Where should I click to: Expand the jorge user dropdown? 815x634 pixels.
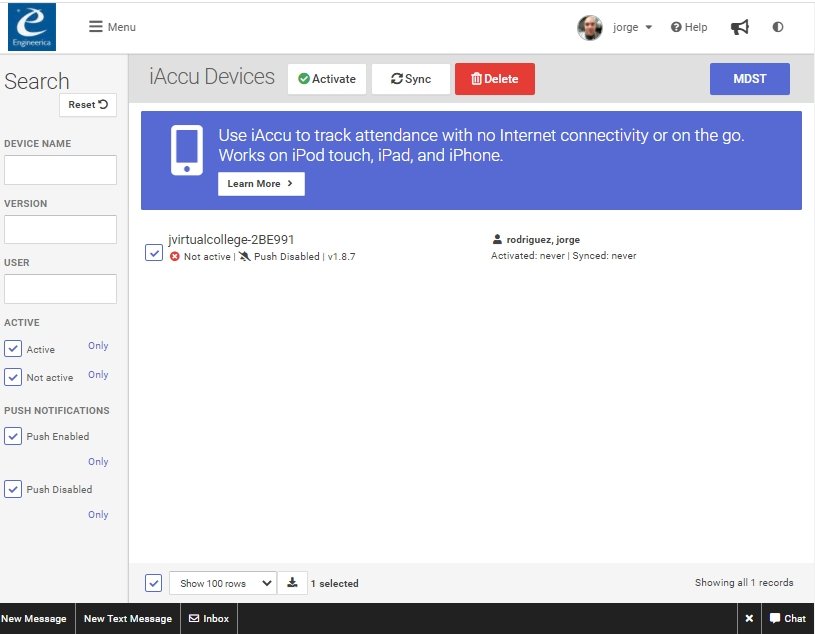point(632,28)
